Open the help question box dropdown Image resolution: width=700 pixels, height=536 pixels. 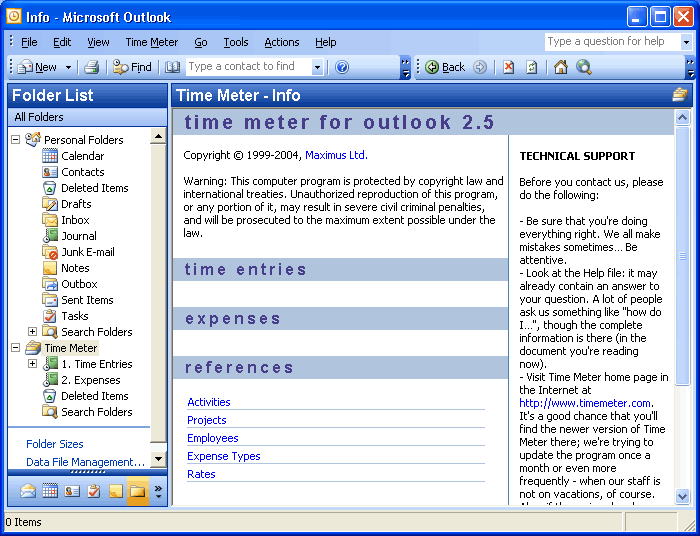point(686,42)
